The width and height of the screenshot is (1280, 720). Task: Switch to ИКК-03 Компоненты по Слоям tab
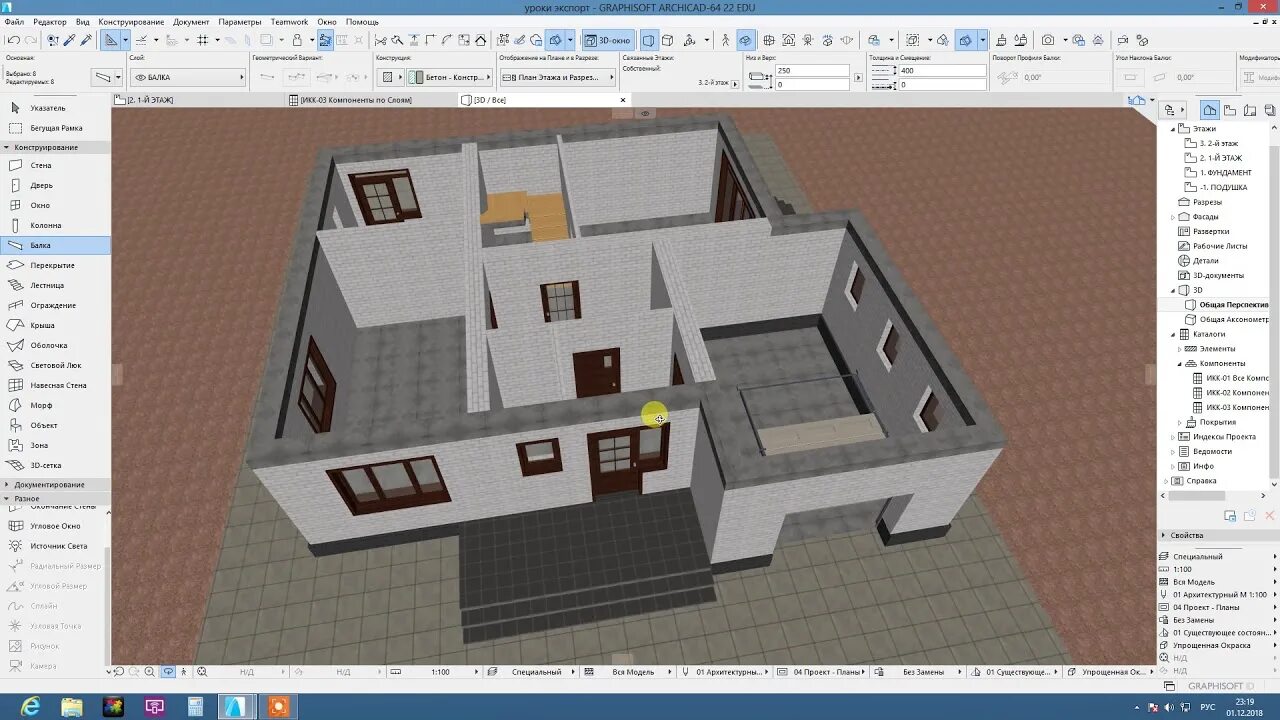click(372, 100)
